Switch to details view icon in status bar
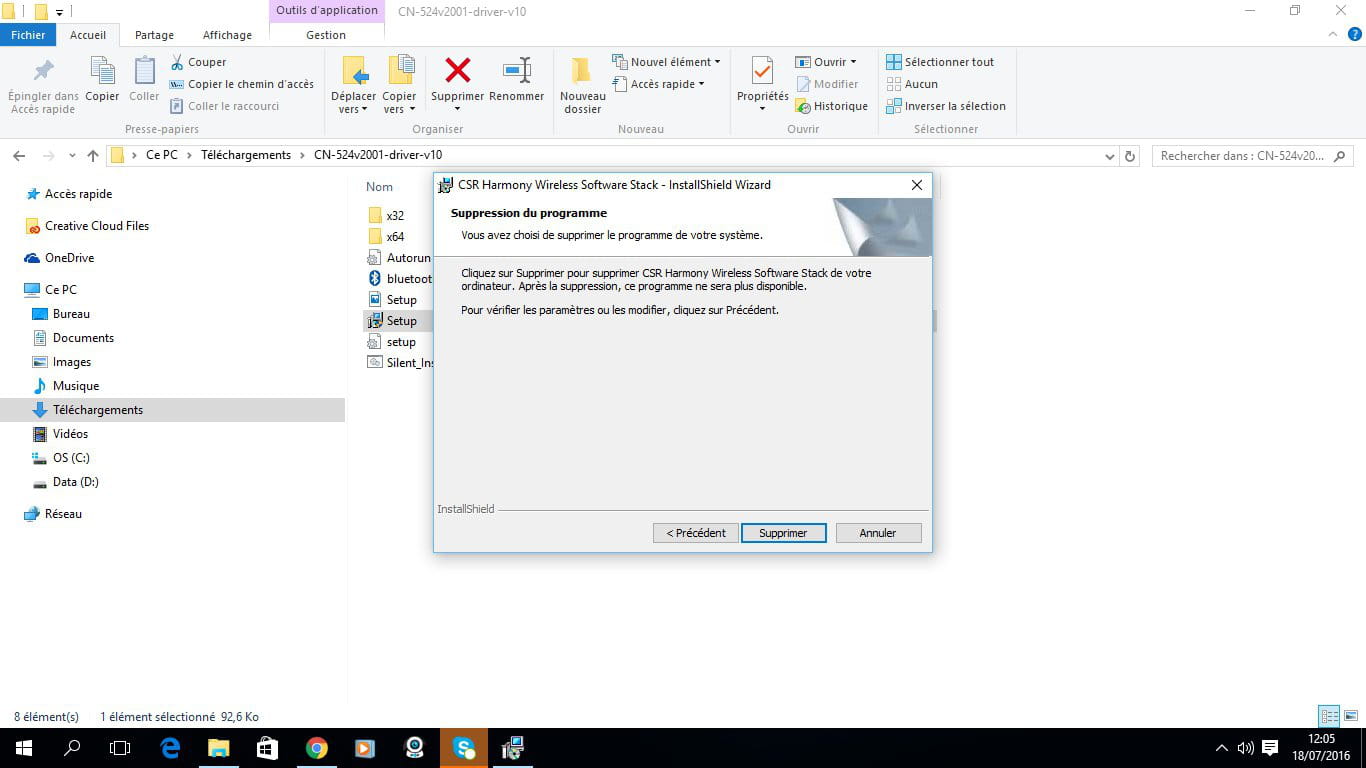This screenshot has height=768, width=1366. tap(1329, 716)
